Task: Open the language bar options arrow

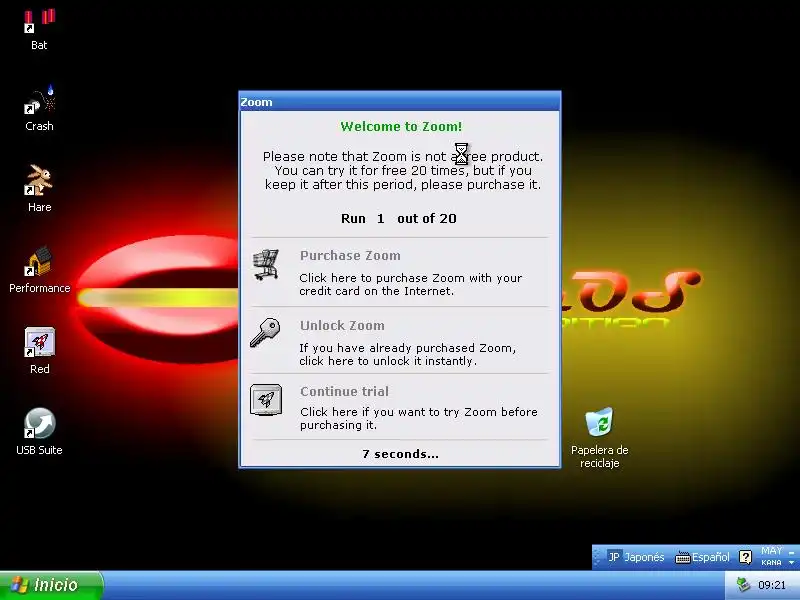Action: coord(791,563)
